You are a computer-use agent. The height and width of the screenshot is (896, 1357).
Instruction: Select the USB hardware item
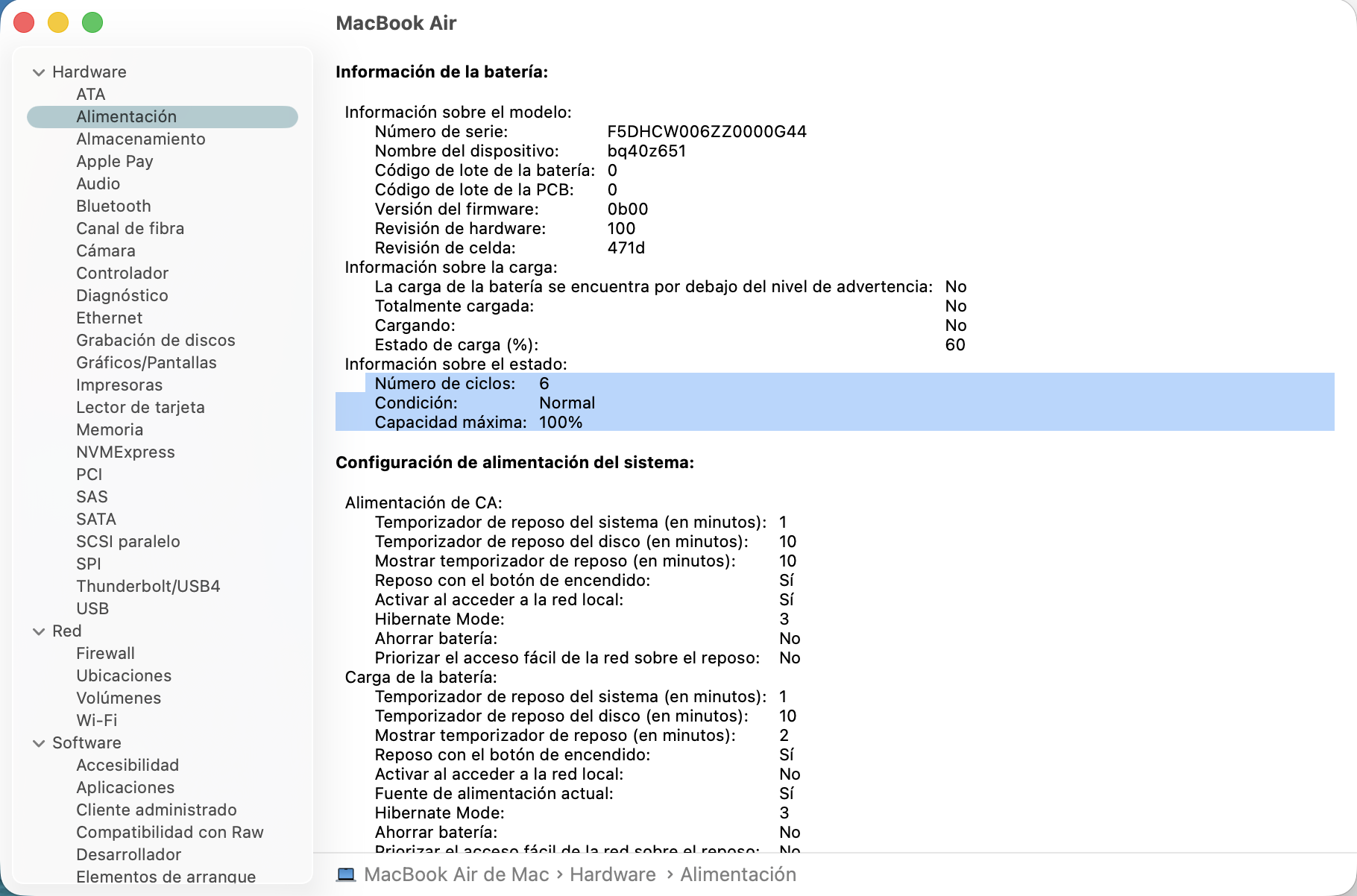(x=92, y=608)
